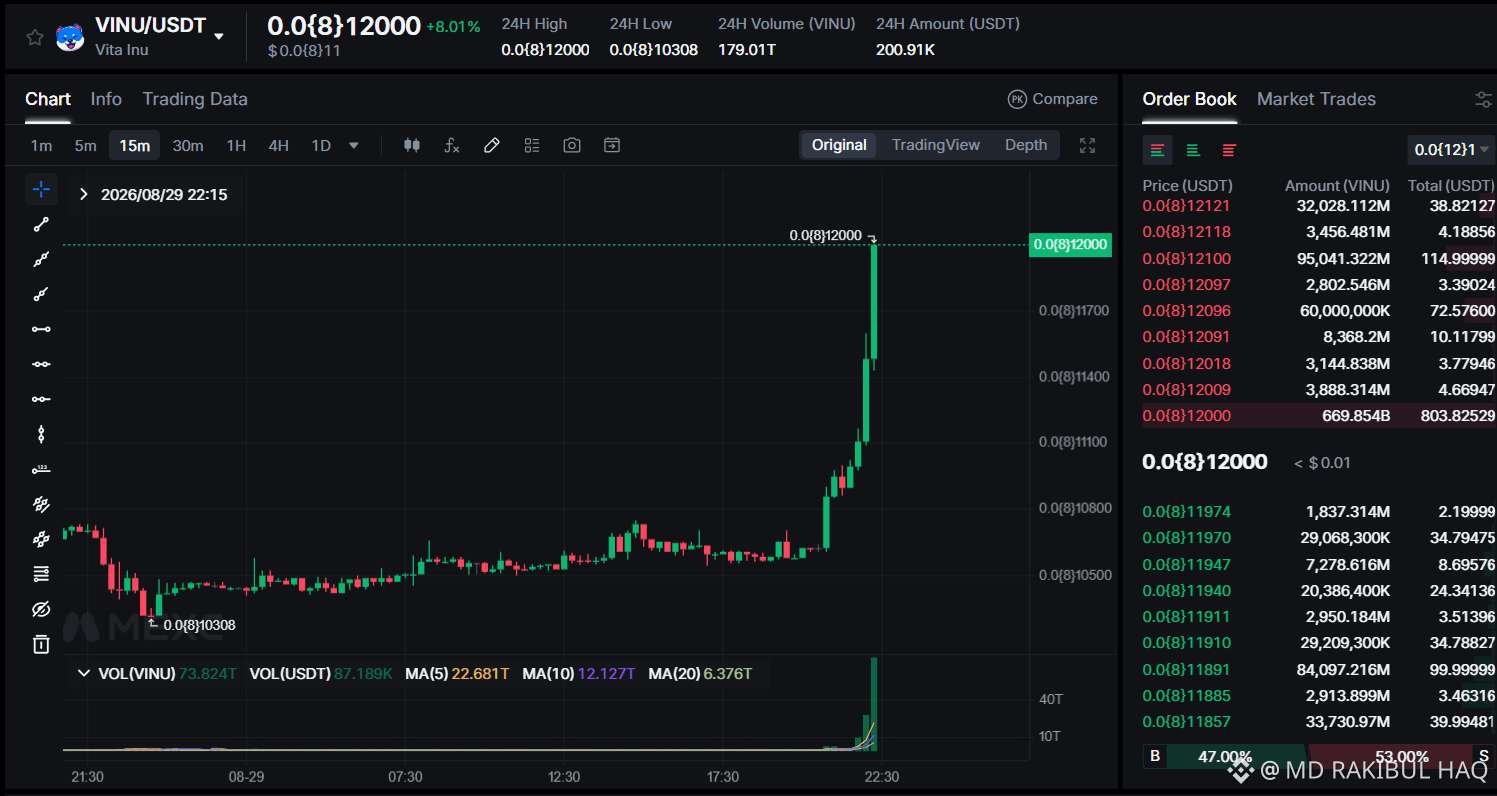
Task: Click the bid price 0.0{8}11891 row
Action: [1319, 669]
